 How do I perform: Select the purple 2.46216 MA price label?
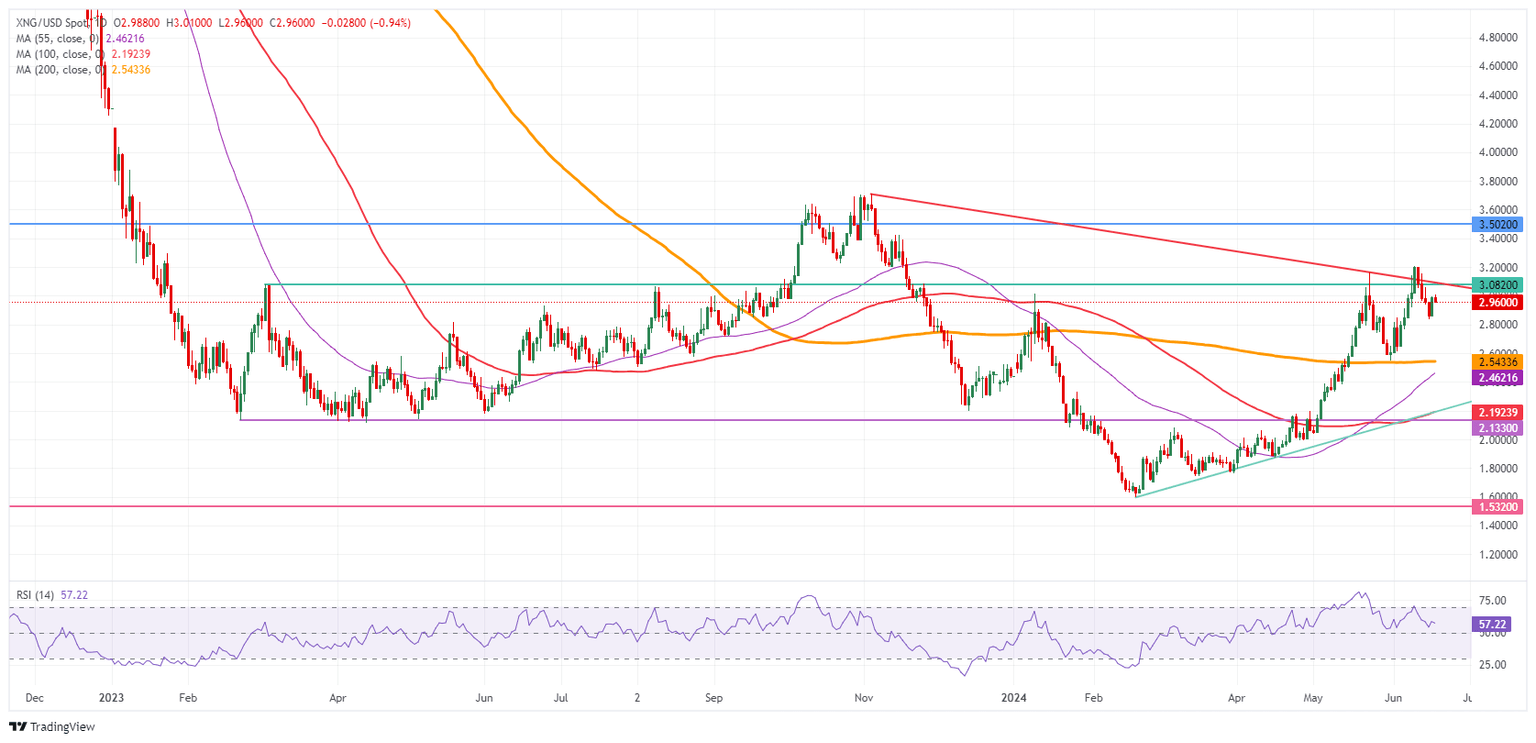pos(1498,379)
